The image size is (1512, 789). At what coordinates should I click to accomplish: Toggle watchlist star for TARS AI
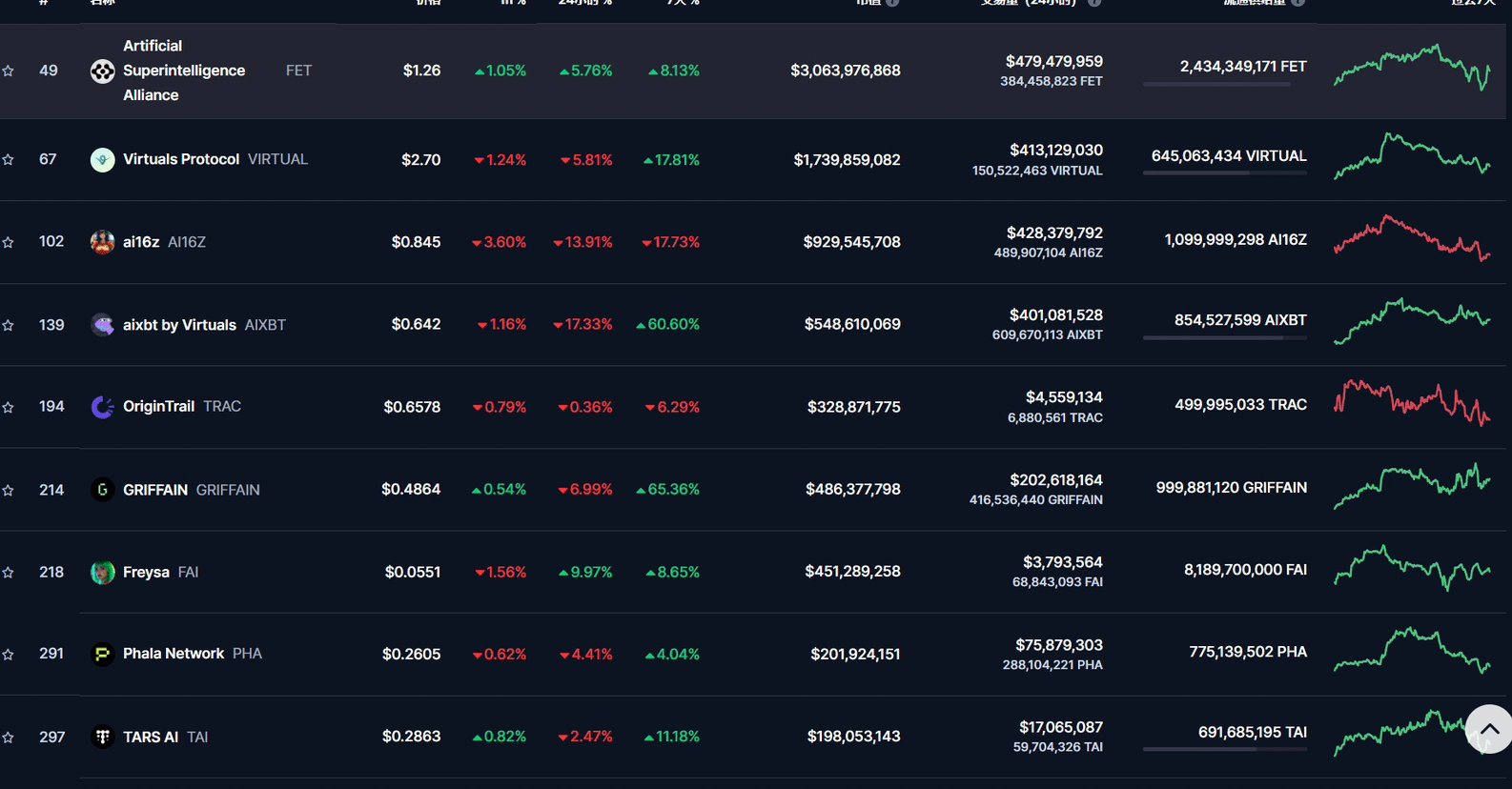tap(8, 738)
